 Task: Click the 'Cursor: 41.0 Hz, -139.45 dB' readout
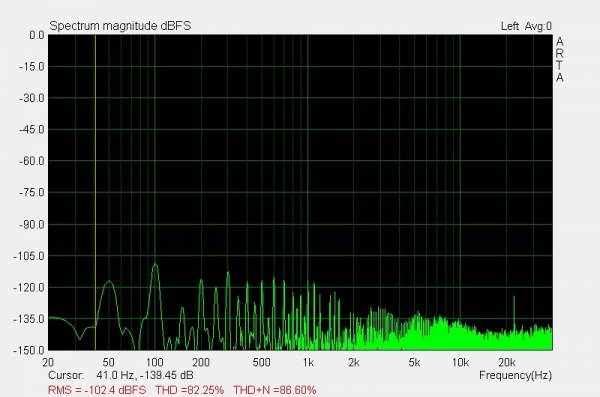pyautogui.click(x=121, y=375)
